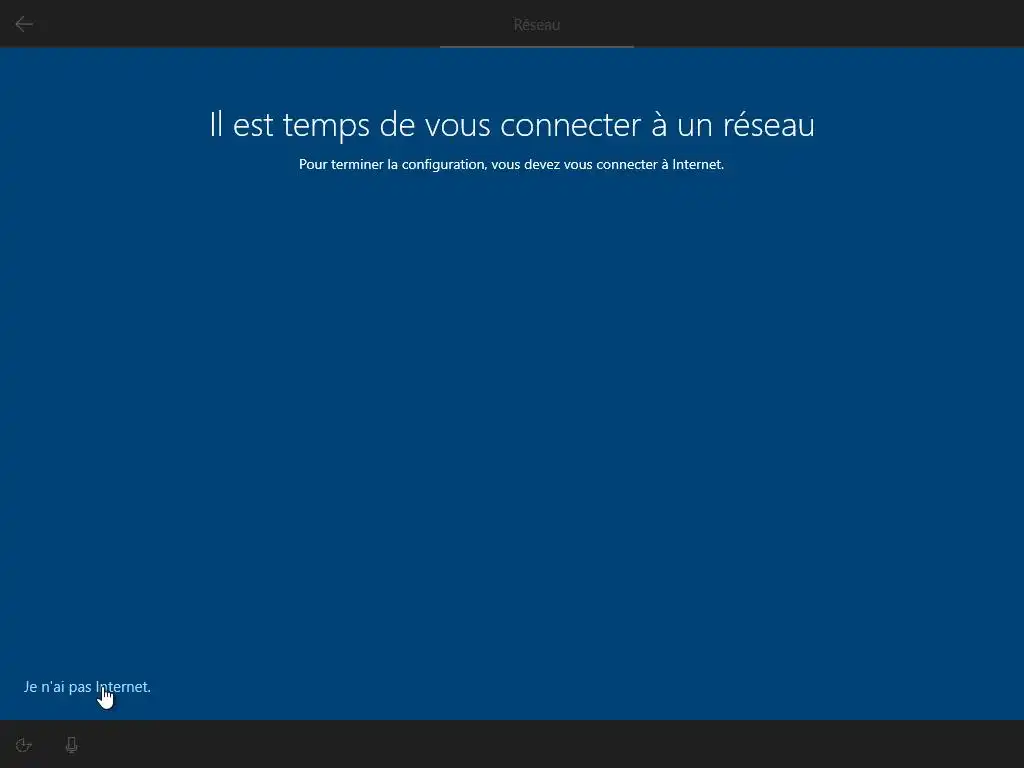Enable voice control with the microphone button
The width and height of the screenshot is (1024, 768).
[x=72, y=745]
